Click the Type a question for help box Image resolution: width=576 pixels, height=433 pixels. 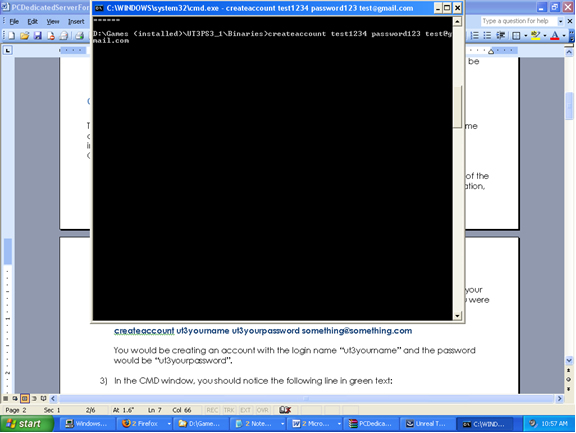click(518, 21)
